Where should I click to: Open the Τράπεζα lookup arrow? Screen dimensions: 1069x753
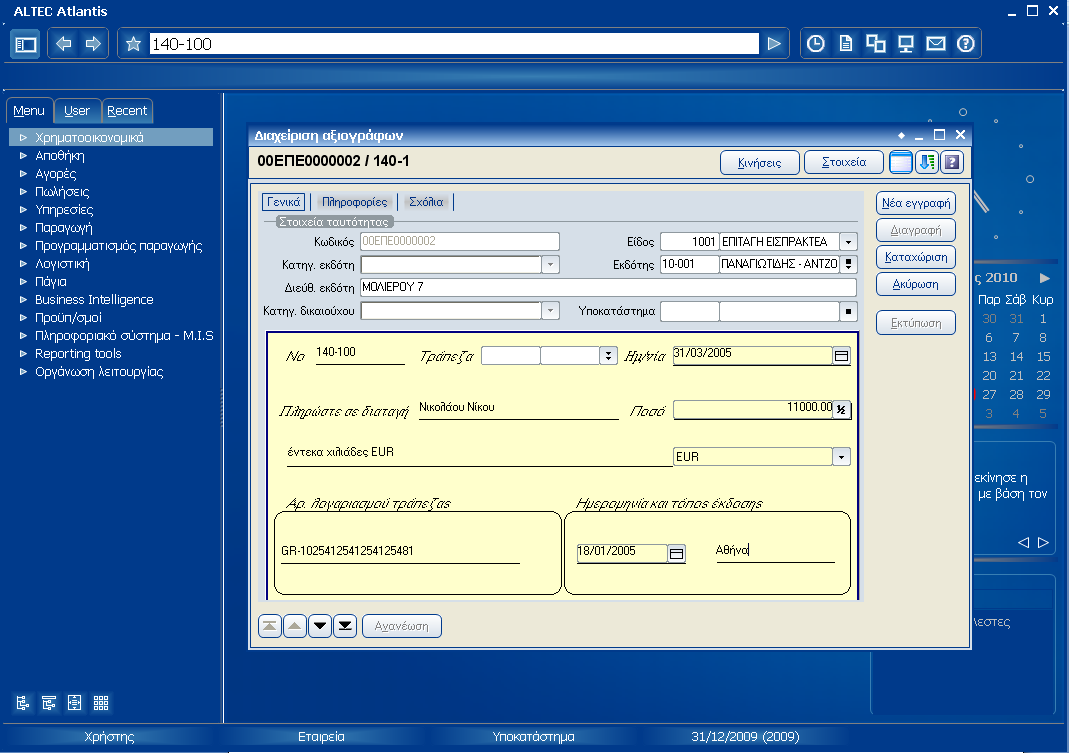(x=608, y=355)
